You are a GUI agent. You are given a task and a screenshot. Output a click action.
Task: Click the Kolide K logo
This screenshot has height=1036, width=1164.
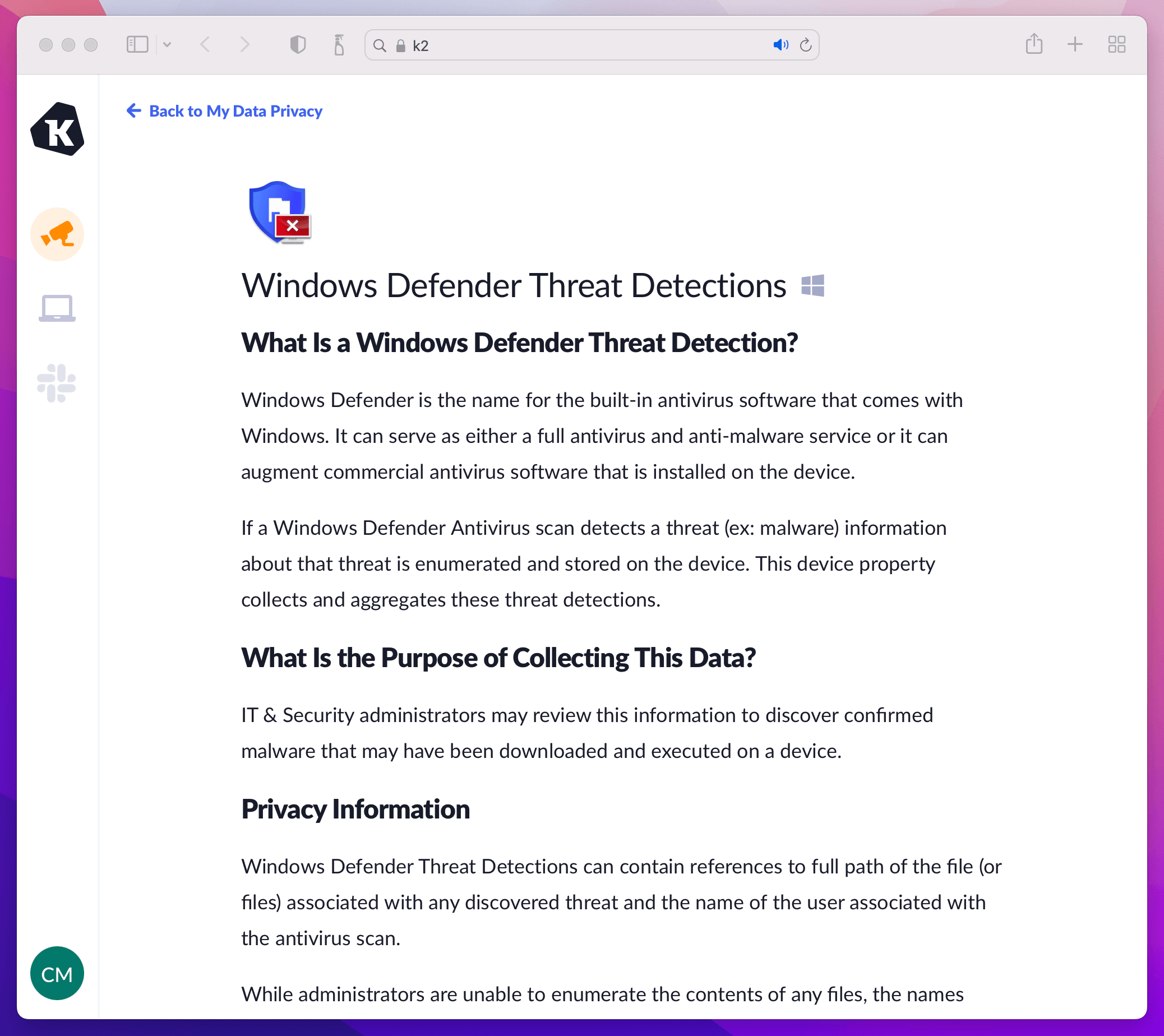coord(57,129)
